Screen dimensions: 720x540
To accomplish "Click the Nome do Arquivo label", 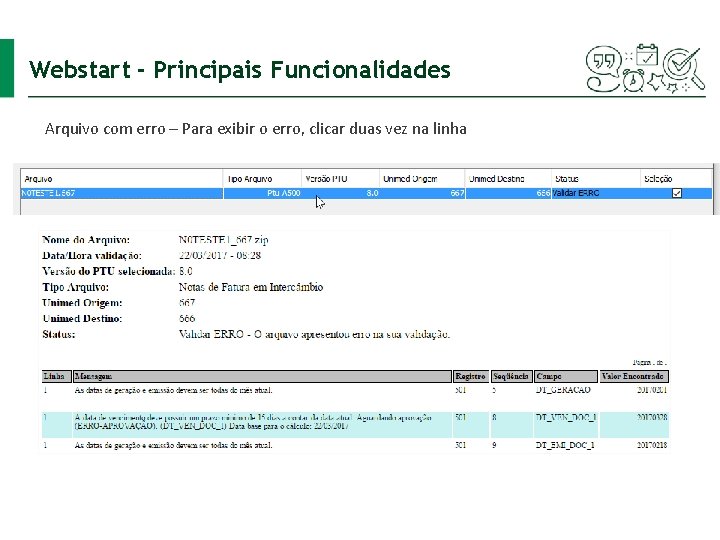I will click(x=86, y=240).
